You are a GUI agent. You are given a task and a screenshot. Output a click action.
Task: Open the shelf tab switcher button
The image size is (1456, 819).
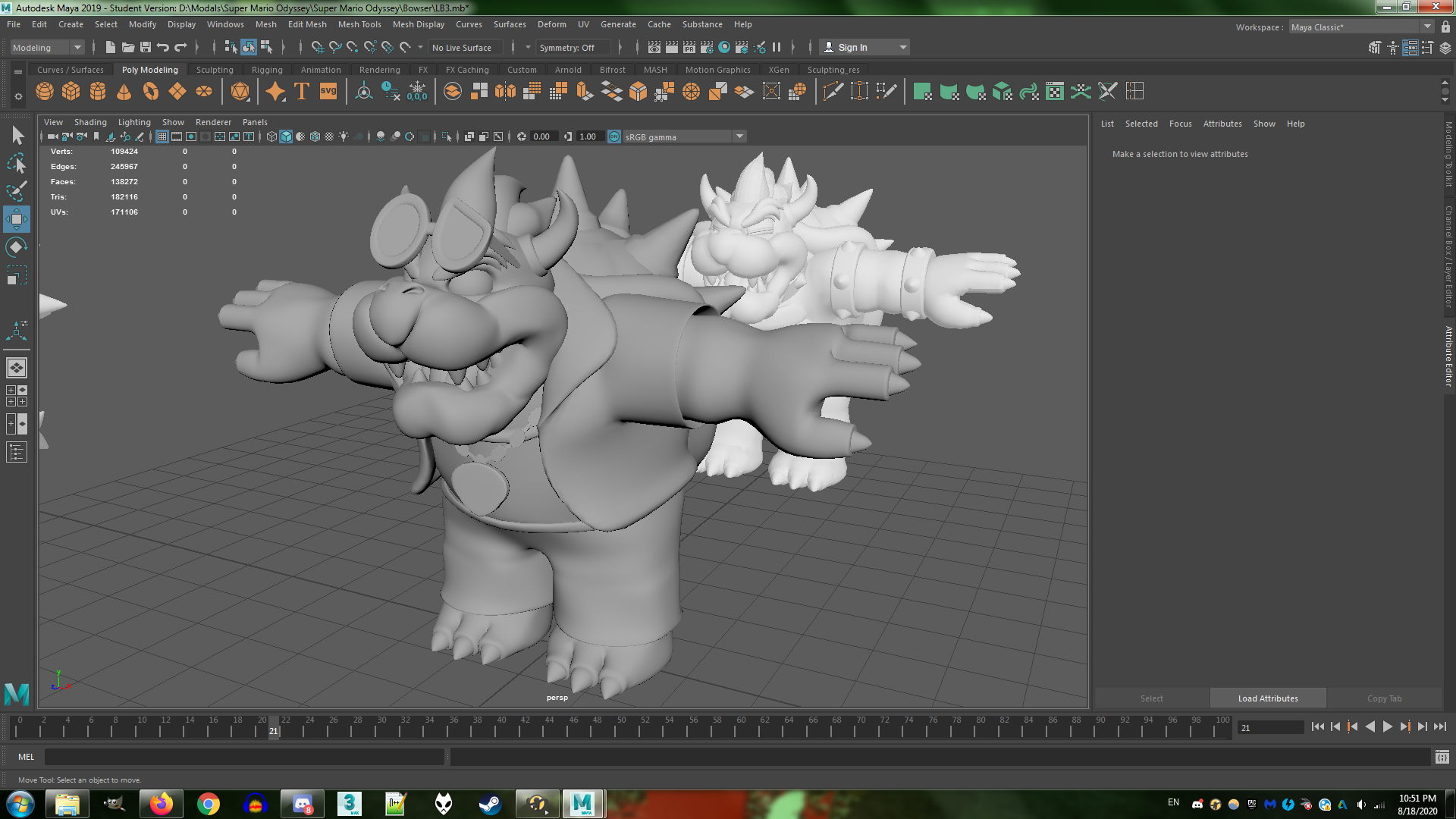(x=17, y=71)
